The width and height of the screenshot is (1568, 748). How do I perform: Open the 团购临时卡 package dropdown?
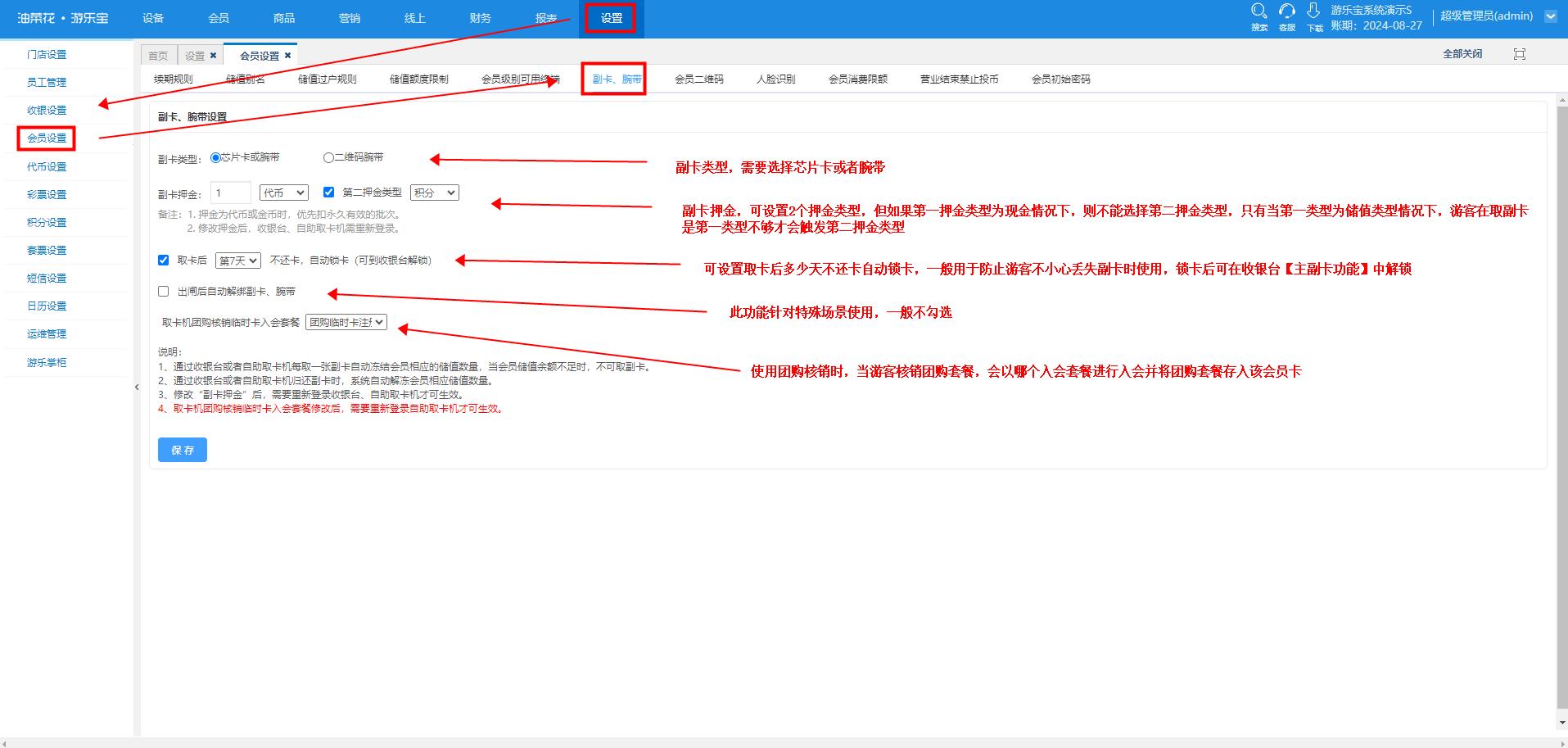(x=346, y=323)
